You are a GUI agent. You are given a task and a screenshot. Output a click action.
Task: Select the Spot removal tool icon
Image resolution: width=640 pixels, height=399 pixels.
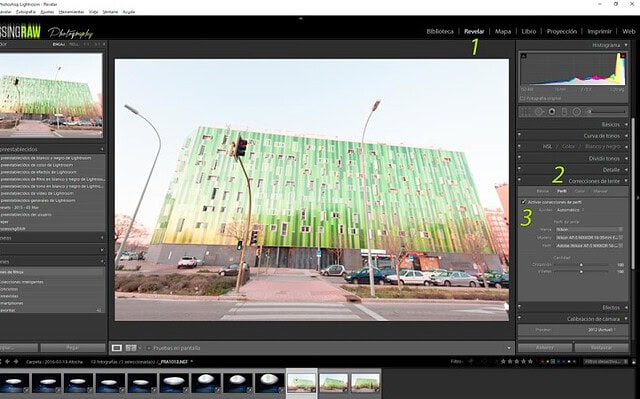point(540,111)
